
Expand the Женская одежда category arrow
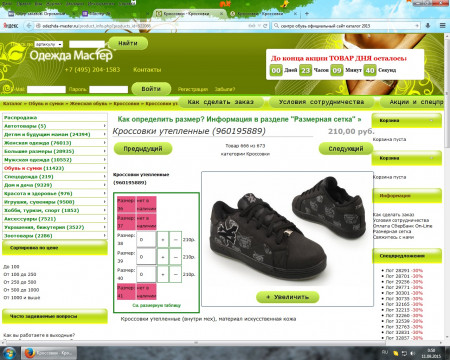pyautogui.click(x=104, y=143)
